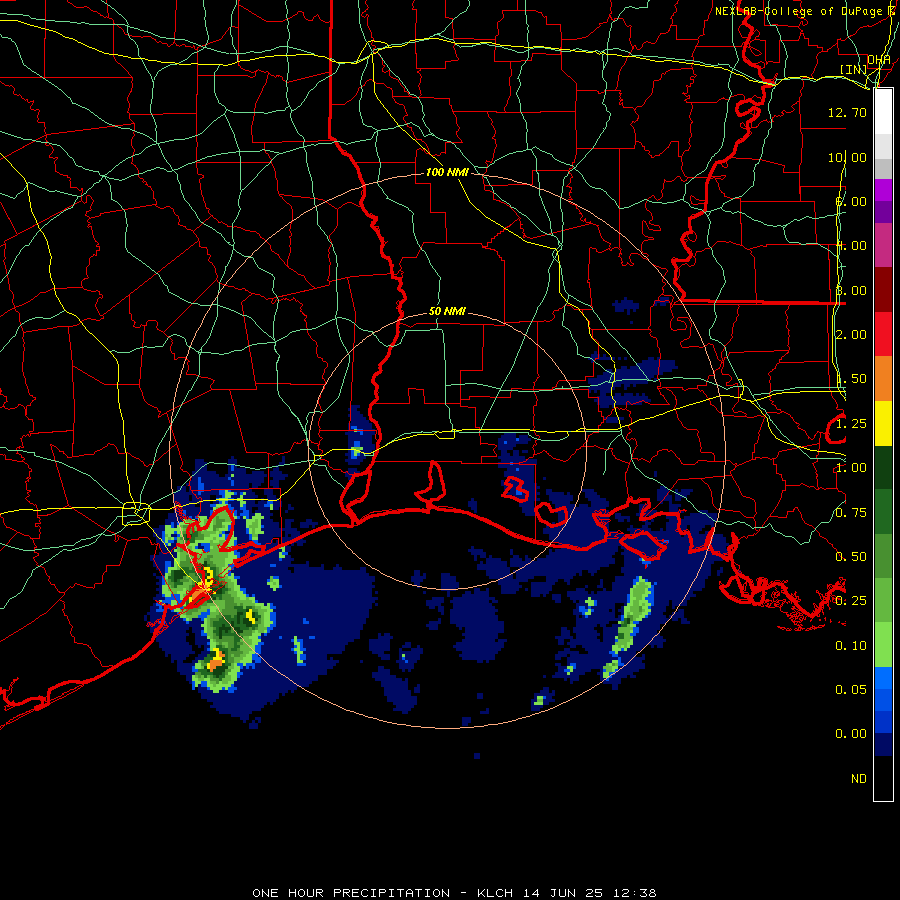Image resolution: width=900 pixels, height=900 pixels.
Task: Click the 0.25 legend value
Action: click(x=851, y=601)
